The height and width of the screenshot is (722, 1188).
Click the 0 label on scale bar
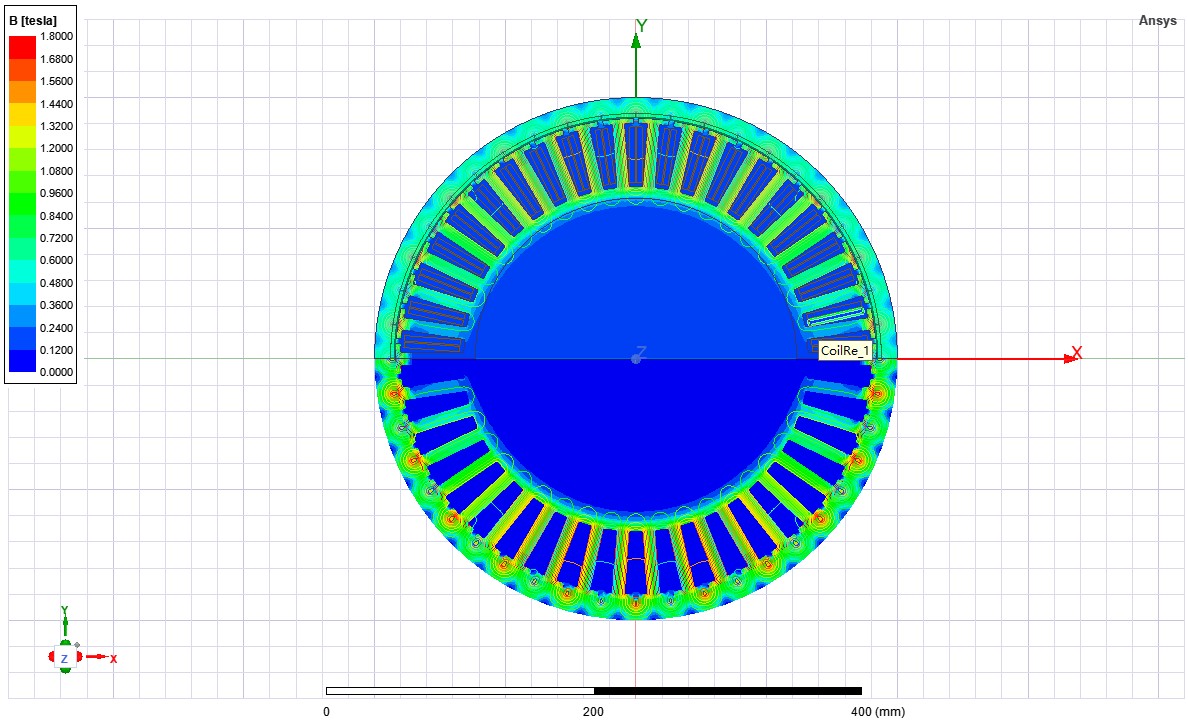click(x=327, y=711)
